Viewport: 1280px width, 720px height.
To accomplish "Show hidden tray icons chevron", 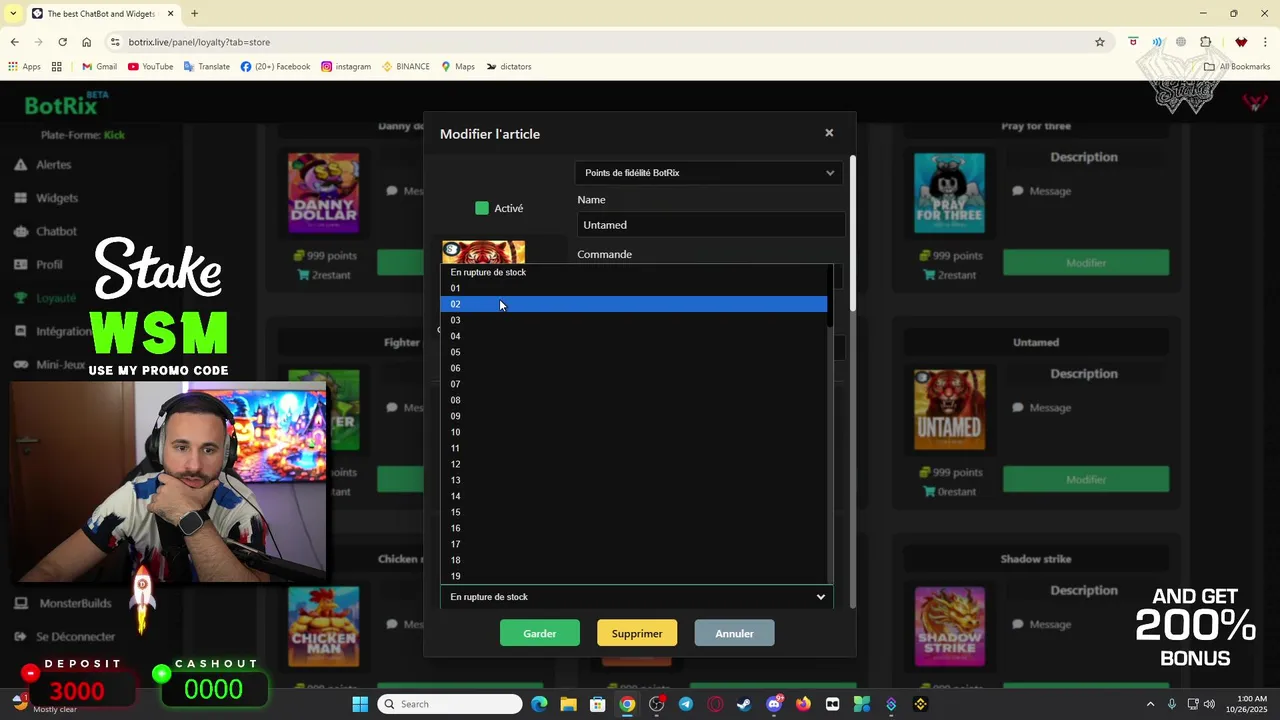I will [1150, 704].
